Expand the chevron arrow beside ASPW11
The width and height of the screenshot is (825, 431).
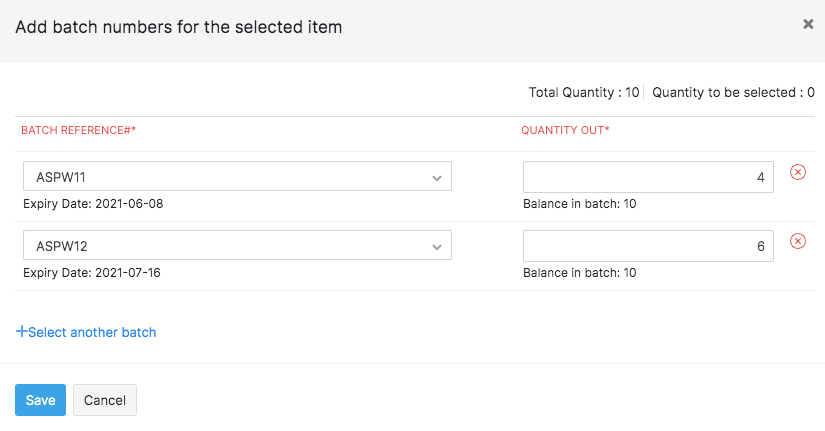pyautogui.click(x=437, y=178)
